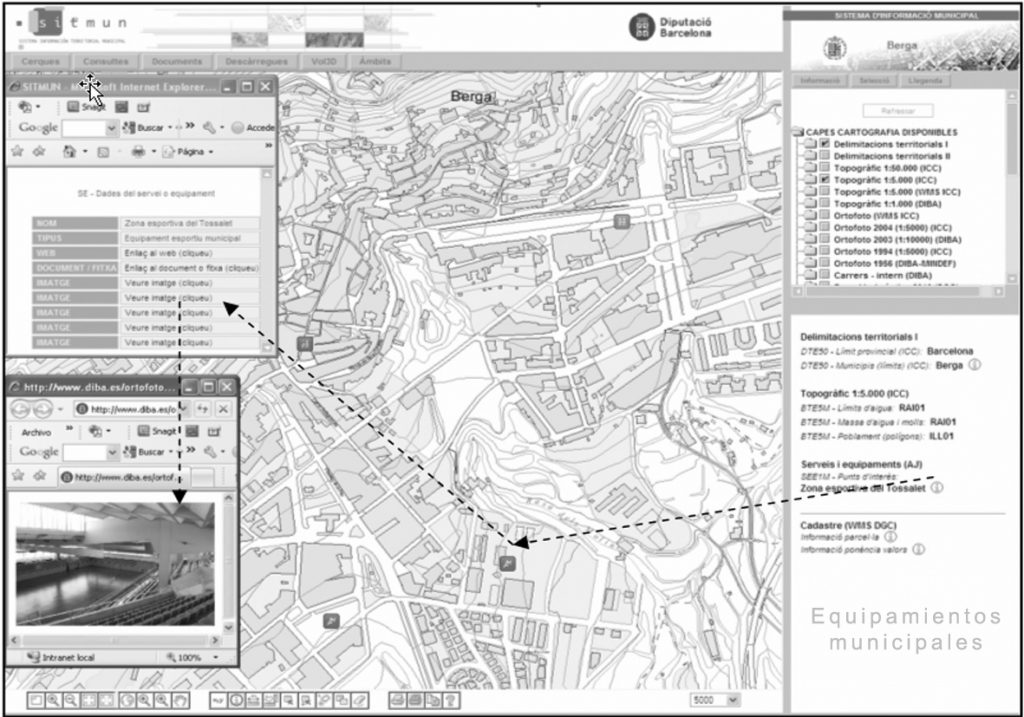Open Enllaç al document o fitxa link

click(191, 268)
